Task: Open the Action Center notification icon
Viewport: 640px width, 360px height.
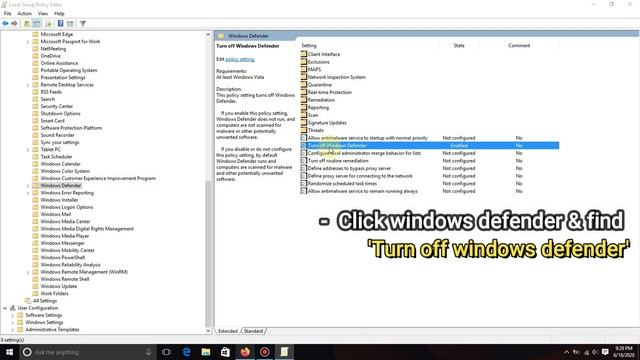Action: [605, 352]
